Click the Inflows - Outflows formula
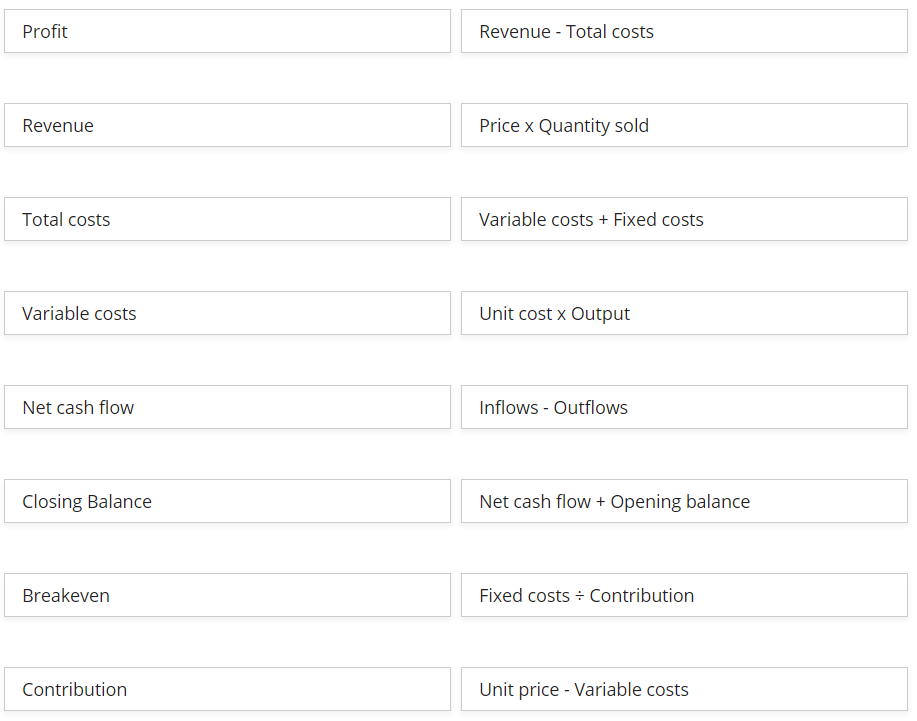Screen dimensions: 917x721 click(x=684, y=408)
